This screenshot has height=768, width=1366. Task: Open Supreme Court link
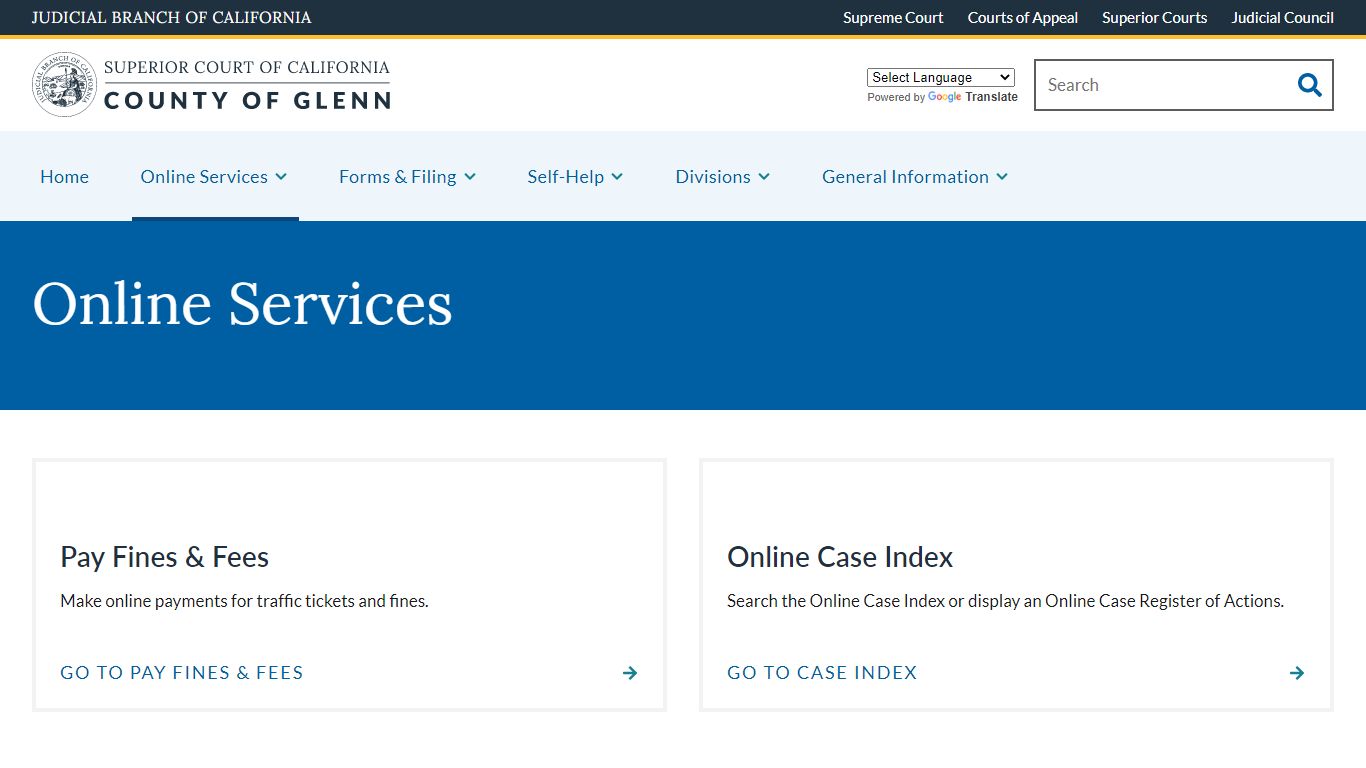893,17
